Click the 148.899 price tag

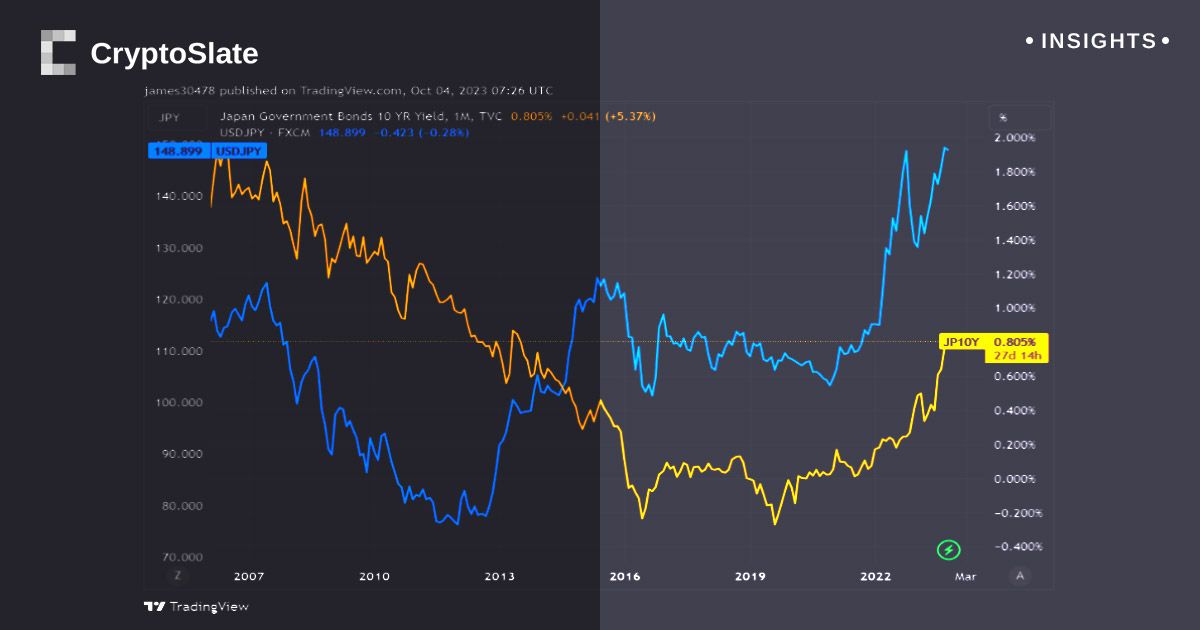(x=175, y=150)
